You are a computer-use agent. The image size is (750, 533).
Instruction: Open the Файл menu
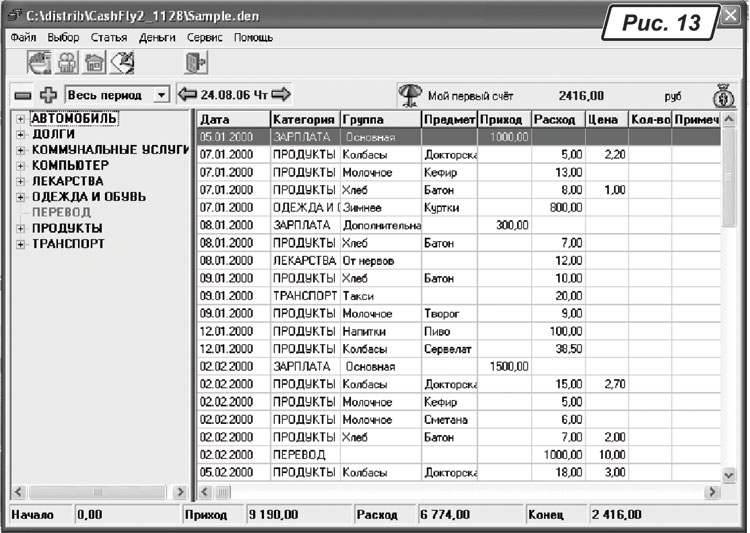pos(23,37)
